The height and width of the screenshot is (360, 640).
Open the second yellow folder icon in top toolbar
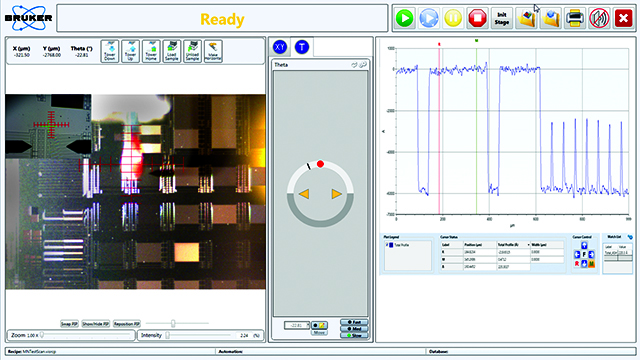click(551, 18)
